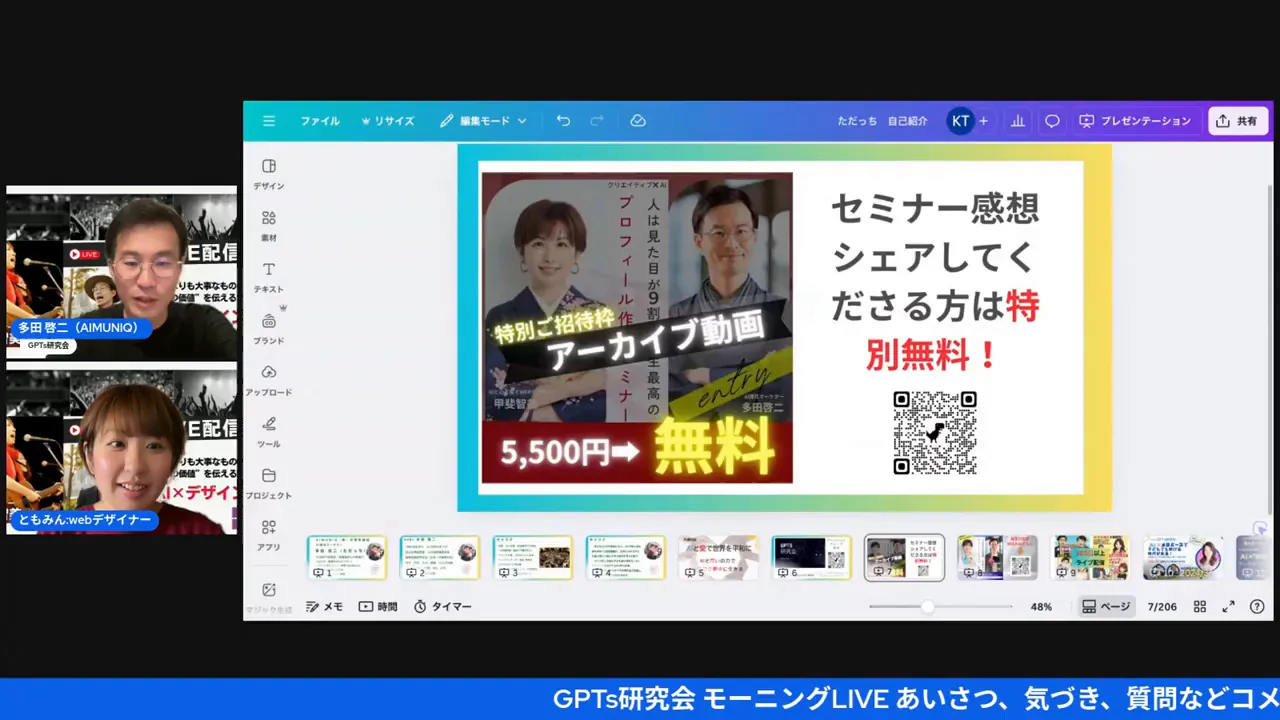Select page 10 thumbnail
Screen dimensions: 1280x720
[x=1183, y=557]
